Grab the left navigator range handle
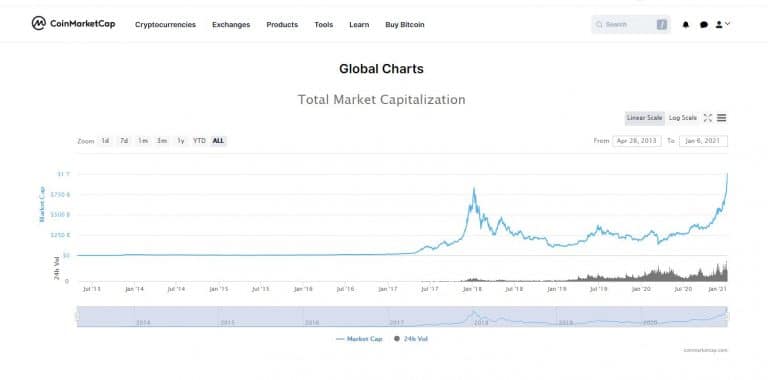Viewport: 768px width, 380px height. (x=77, y=316)
